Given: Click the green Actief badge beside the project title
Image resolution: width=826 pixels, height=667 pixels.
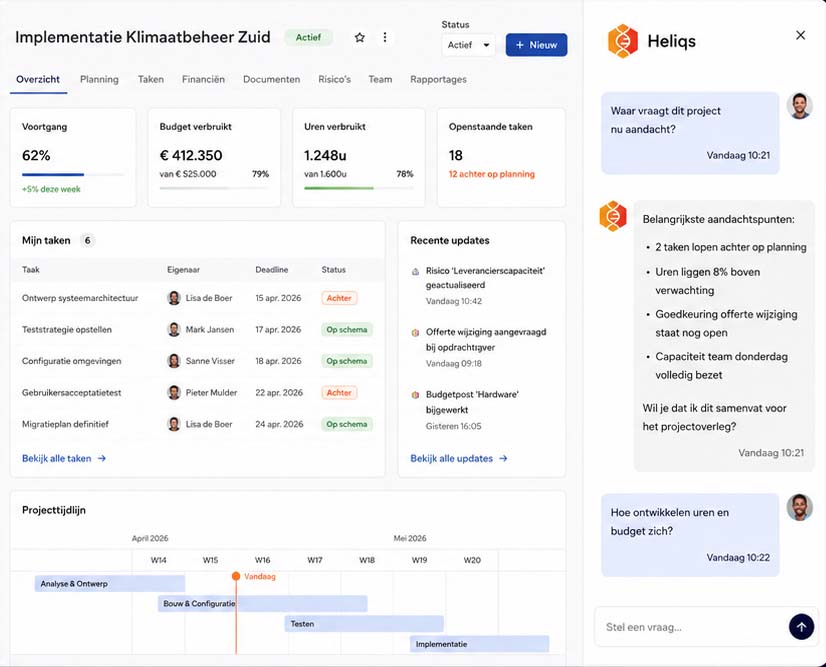Looking at the screenshot, I should [x=308, y=37].
